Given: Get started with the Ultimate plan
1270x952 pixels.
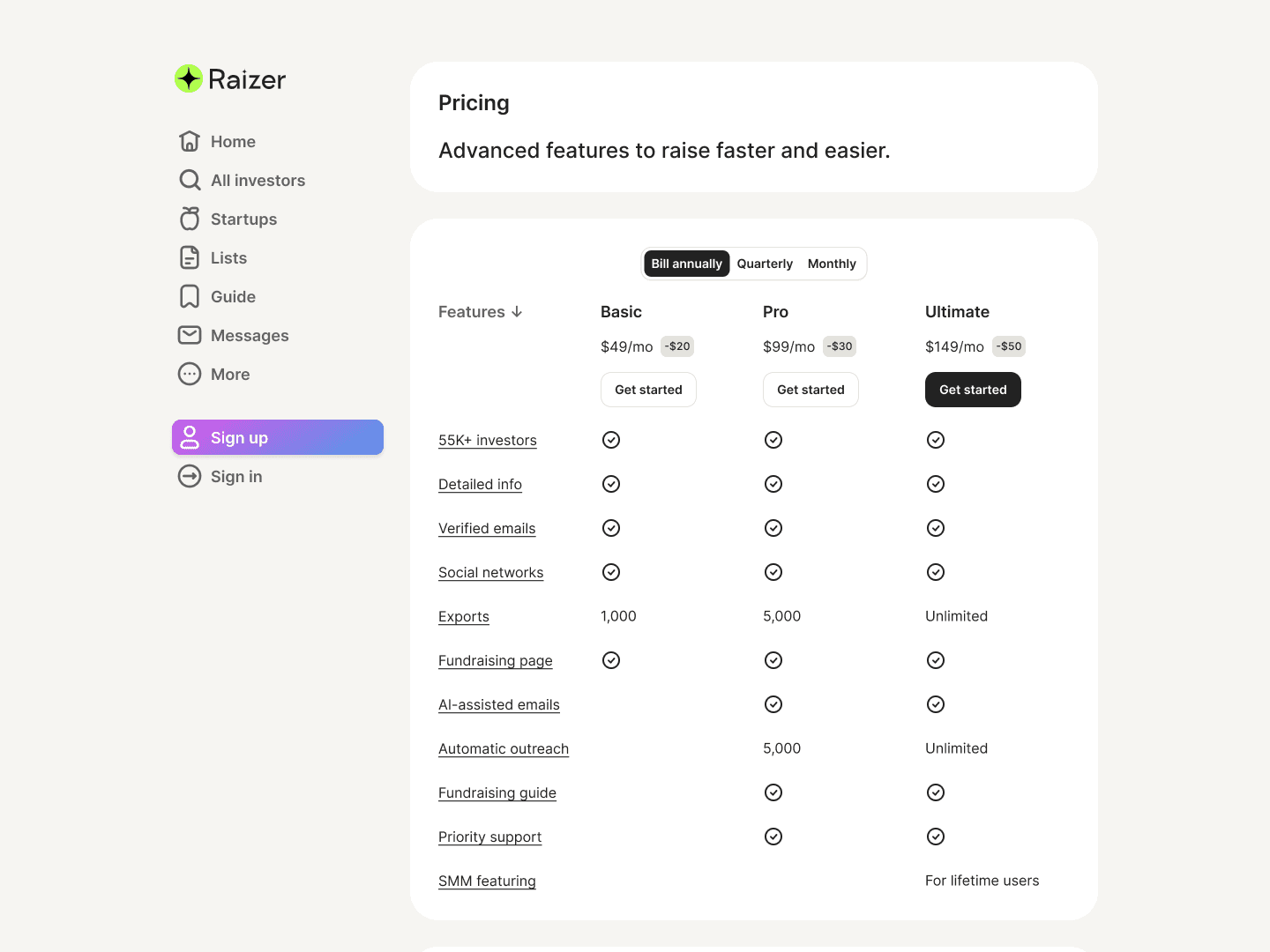Looking at the screenshot, I should tap(973, 390).
